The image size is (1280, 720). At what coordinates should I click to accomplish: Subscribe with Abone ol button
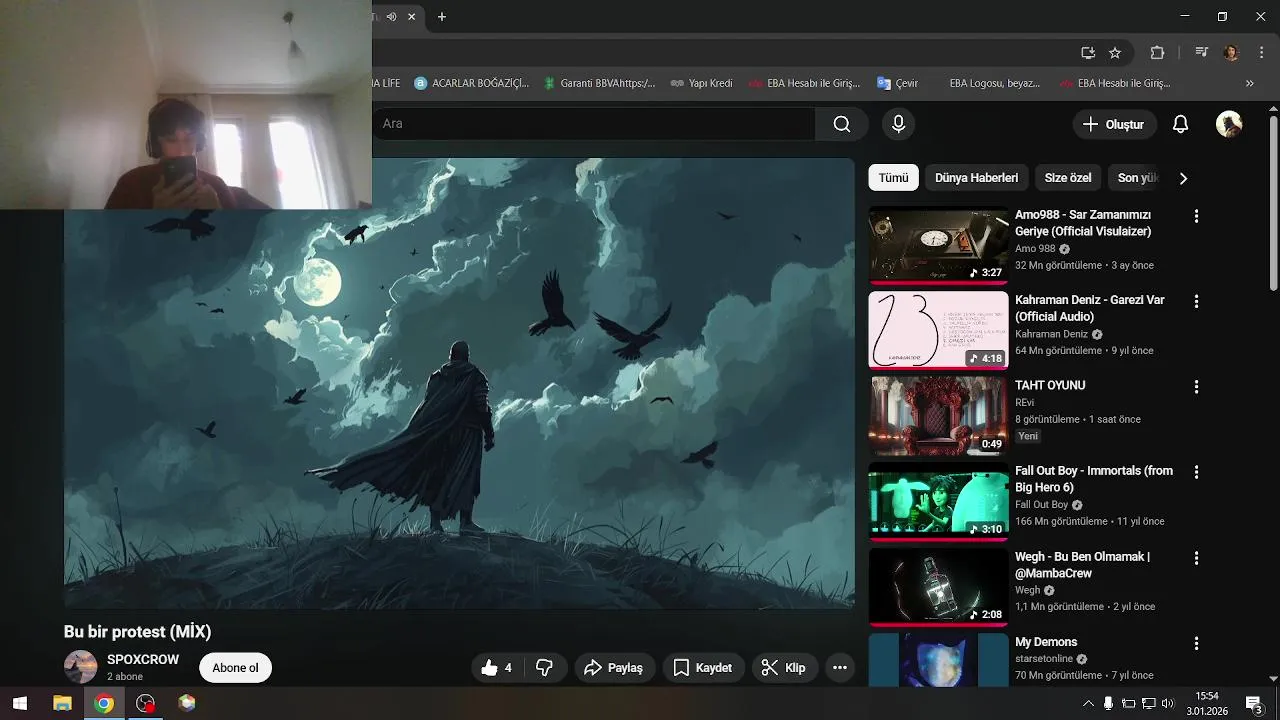point(235,668)
